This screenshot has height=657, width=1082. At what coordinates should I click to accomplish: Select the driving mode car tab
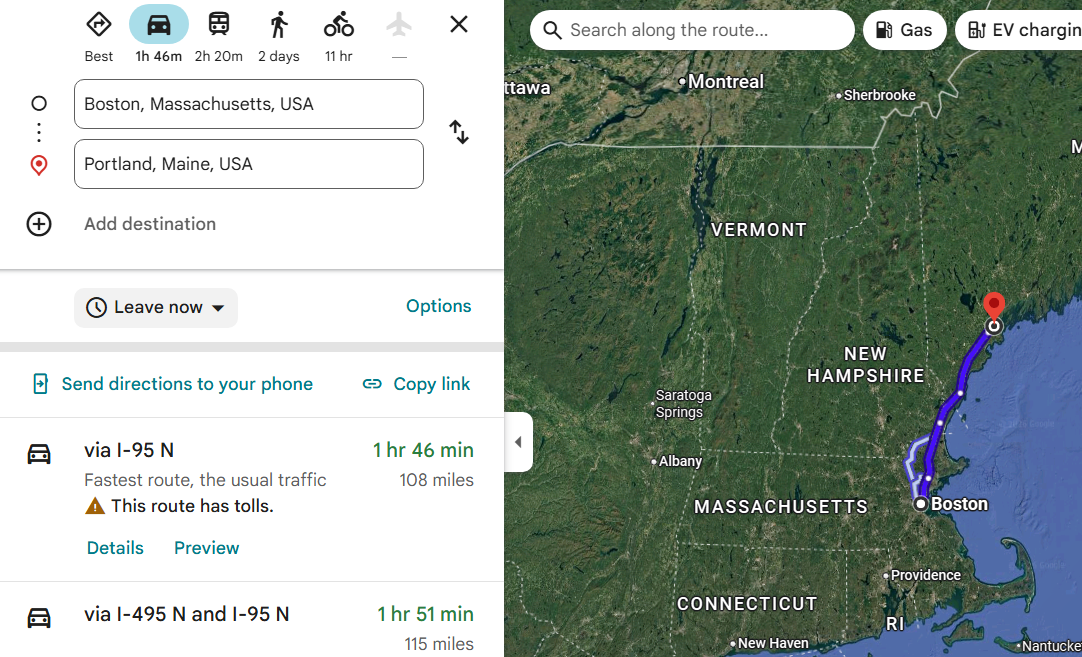point(159,24)
